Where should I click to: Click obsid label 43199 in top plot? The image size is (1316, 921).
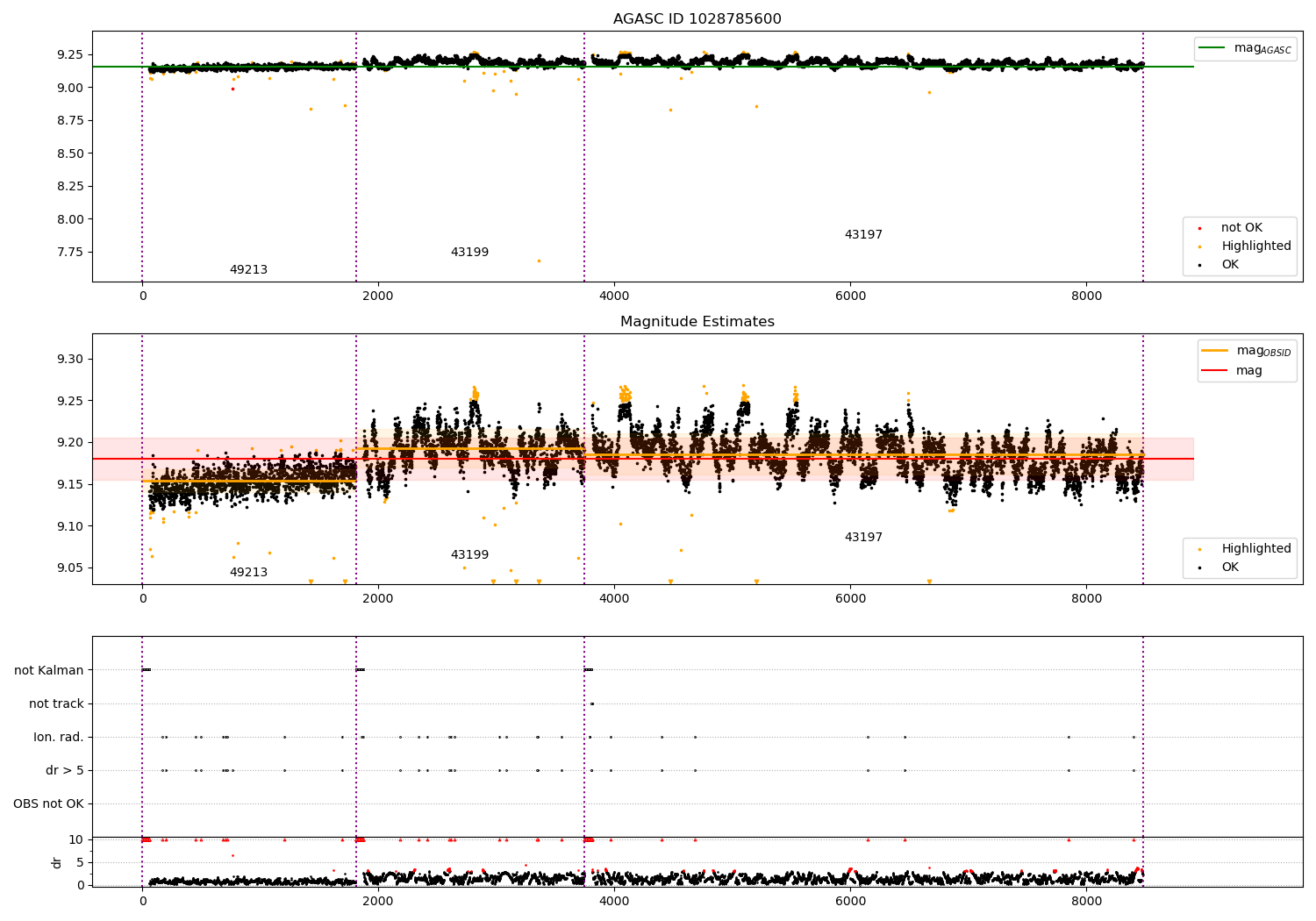(469, 253)
